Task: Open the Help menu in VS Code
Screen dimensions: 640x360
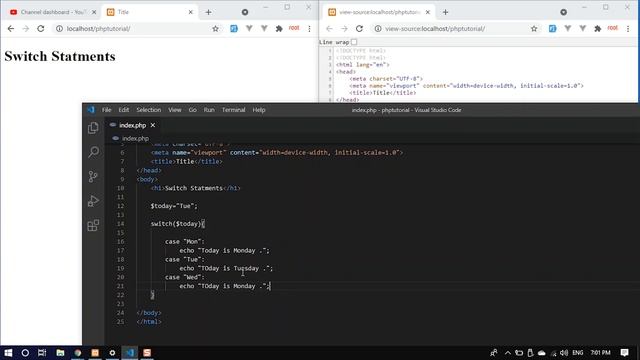Action: (259, 110)
